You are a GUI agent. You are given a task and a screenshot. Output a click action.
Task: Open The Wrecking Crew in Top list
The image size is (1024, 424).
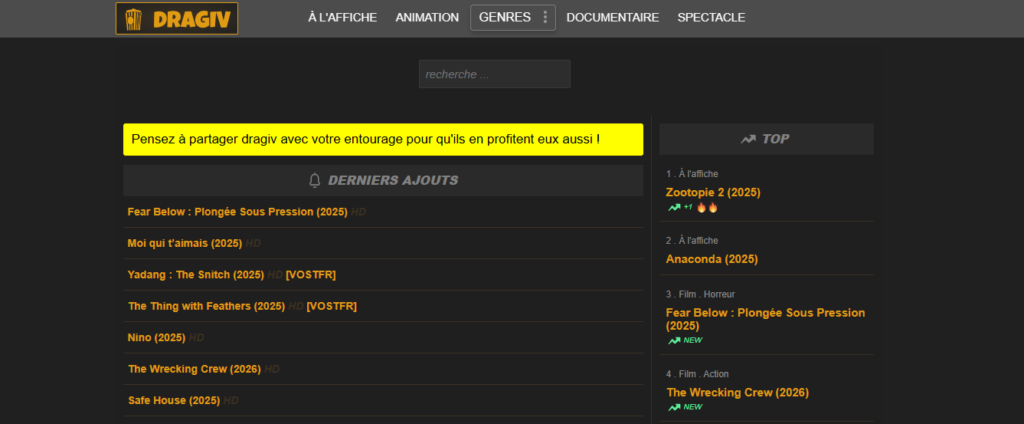pyautogui.click(x=738, y=392)
